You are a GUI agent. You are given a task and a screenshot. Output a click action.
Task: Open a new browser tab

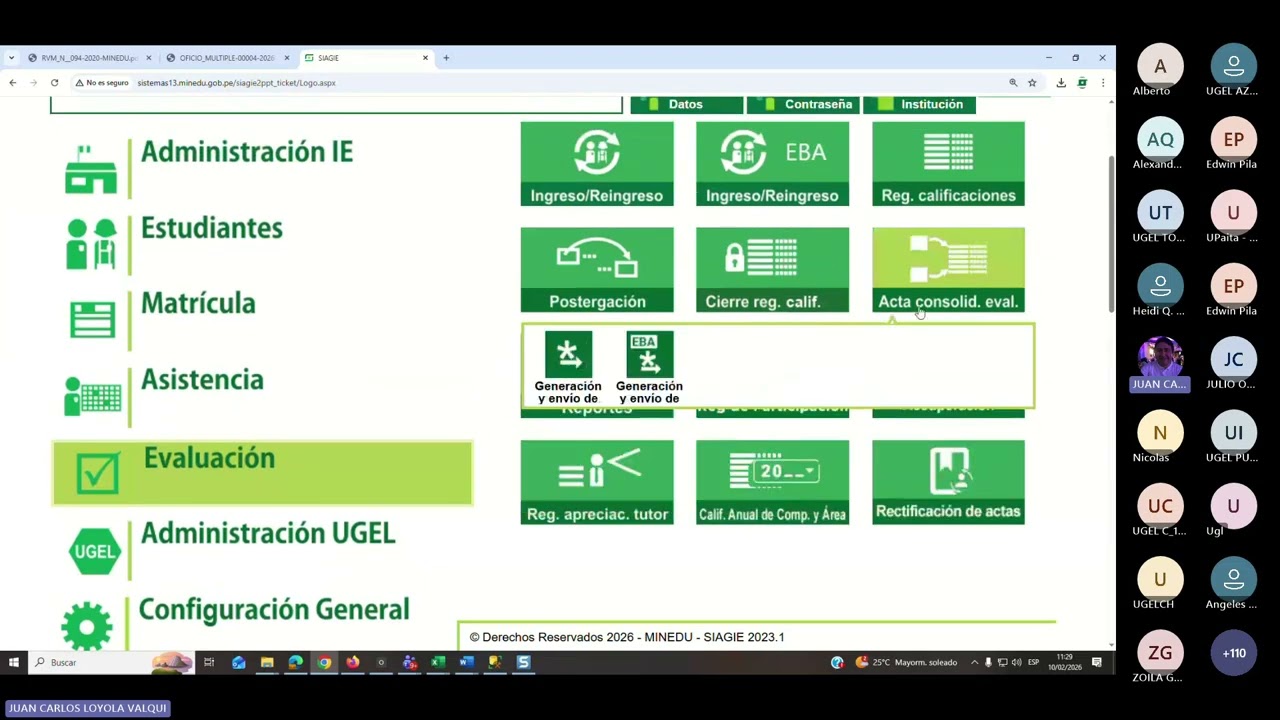446,58
